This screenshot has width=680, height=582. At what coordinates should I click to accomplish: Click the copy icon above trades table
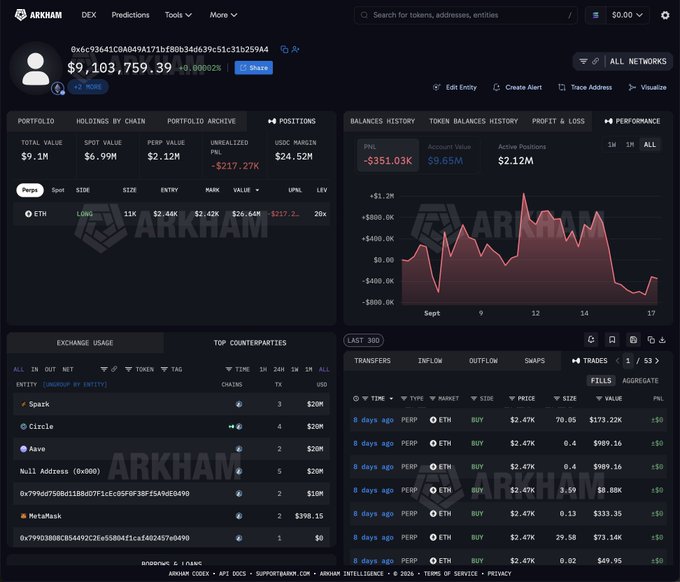[651, 340]
